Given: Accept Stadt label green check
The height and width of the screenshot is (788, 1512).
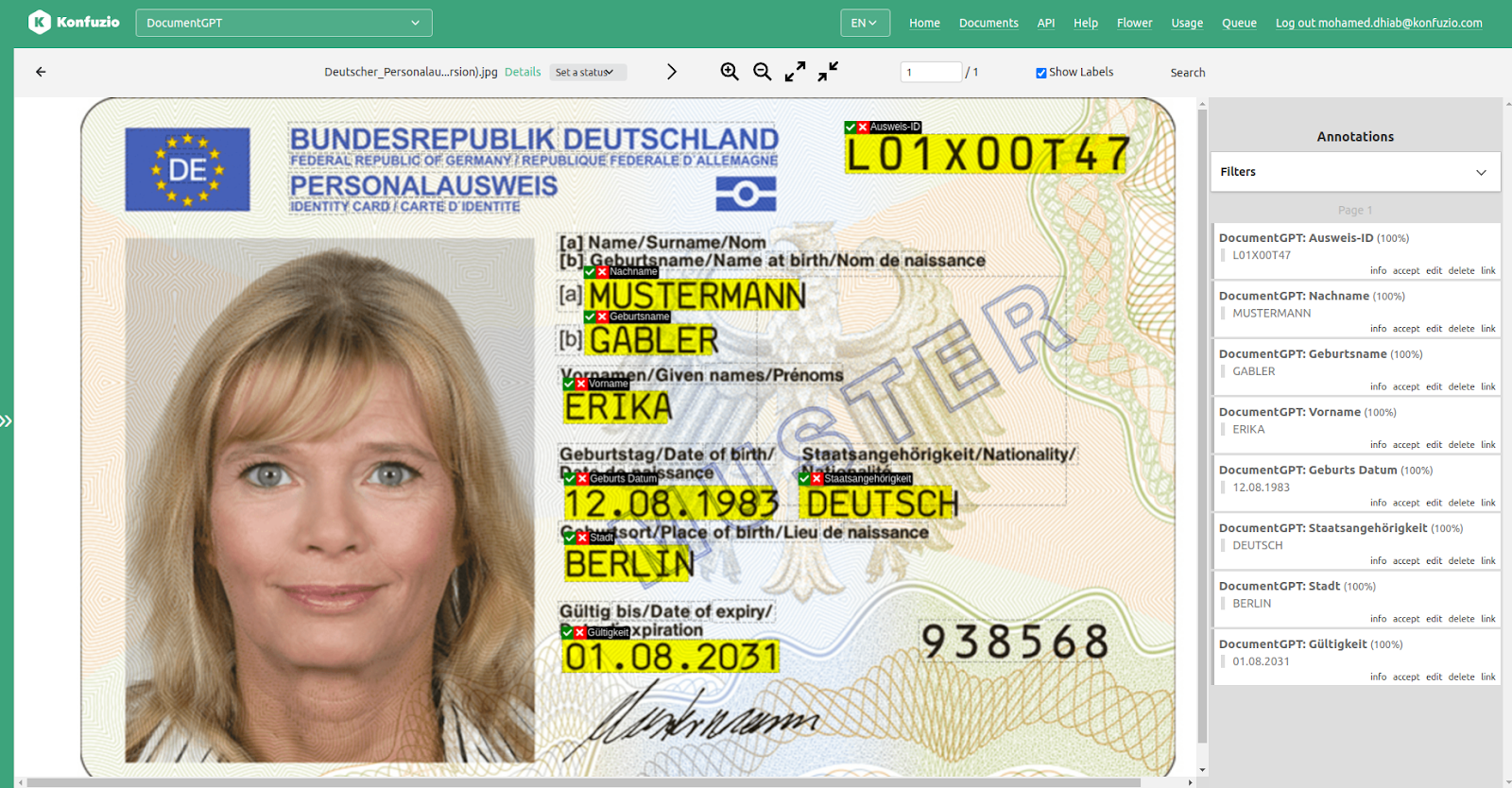Looking at the screenshot, I should click(570, 538).
